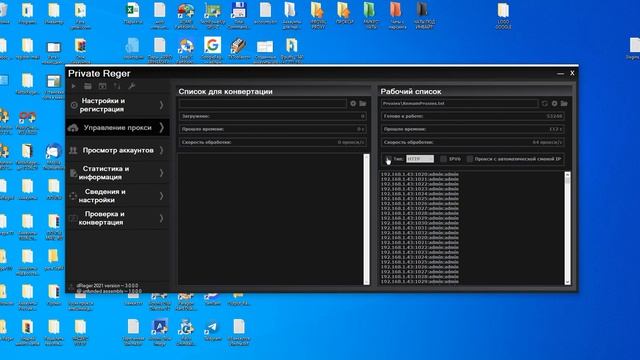
Task: Close the Private Reger window
Action: [572, 73]
